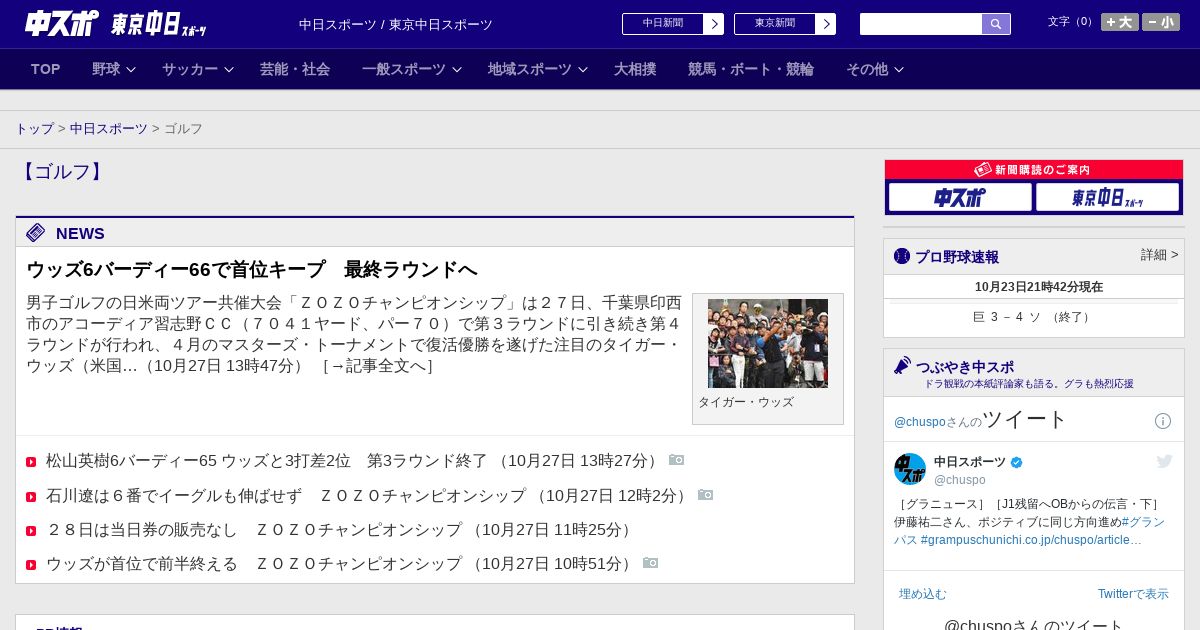Select TOP in the navigation bar
Image resolution: width=1200 pixels, height=630 pixels.
coord(46,69)
